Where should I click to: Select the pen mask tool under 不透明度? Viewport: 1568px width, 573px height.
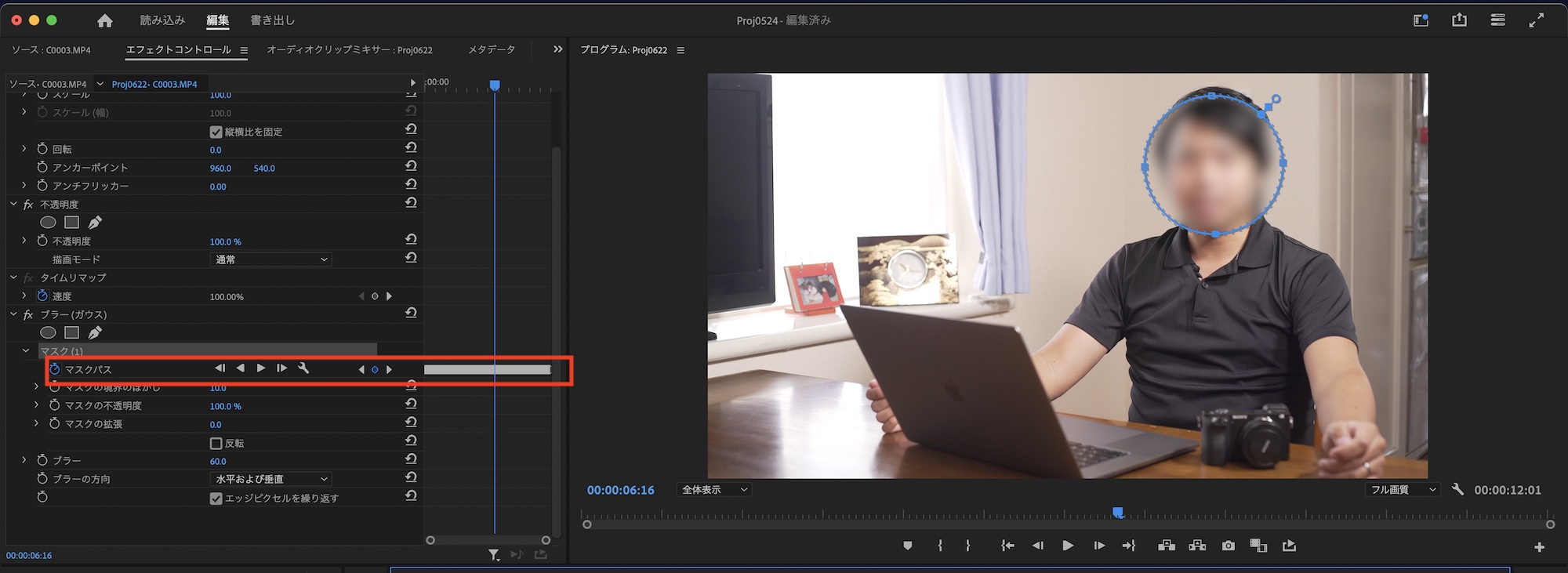(x=95, y=223)
